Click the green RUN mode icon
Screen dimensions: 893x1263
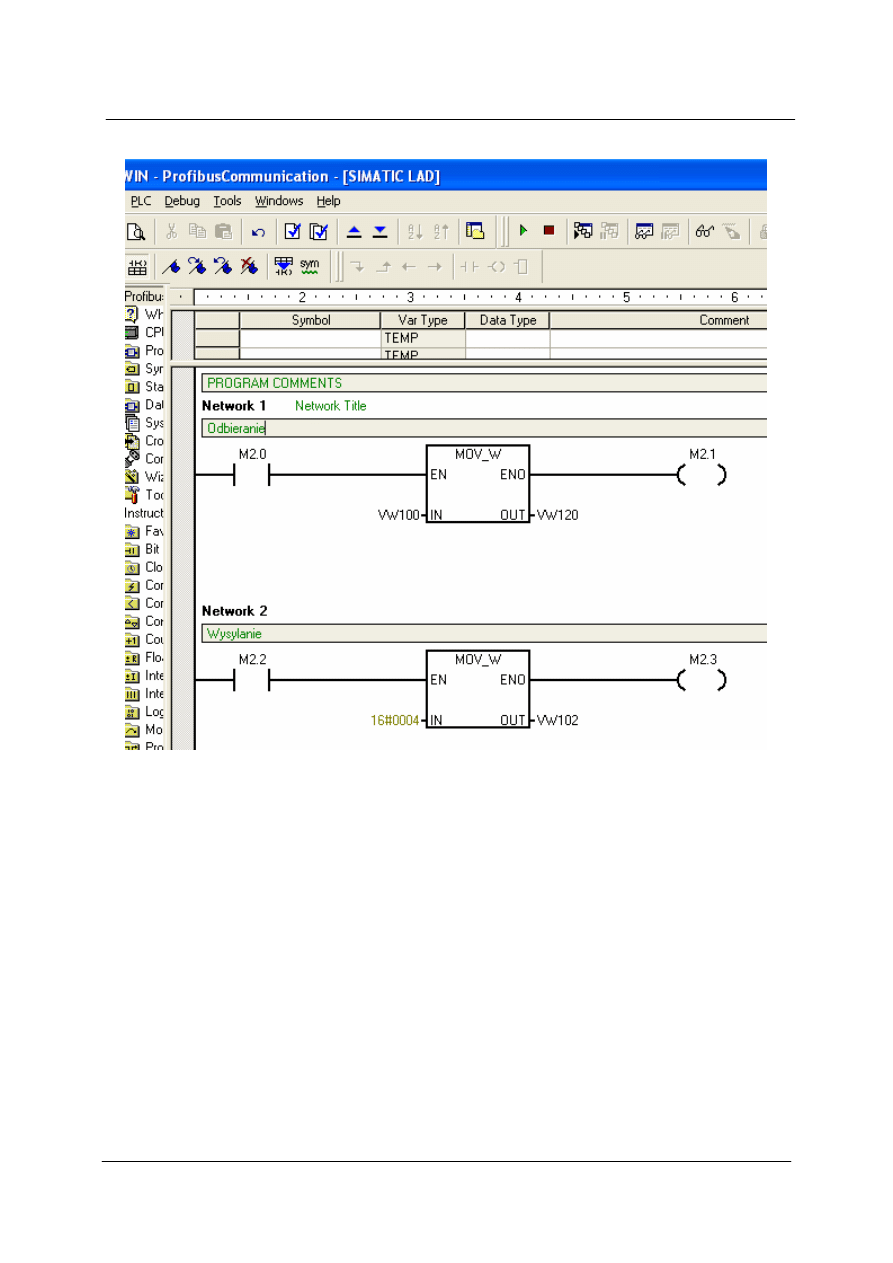tap(523, 232)
